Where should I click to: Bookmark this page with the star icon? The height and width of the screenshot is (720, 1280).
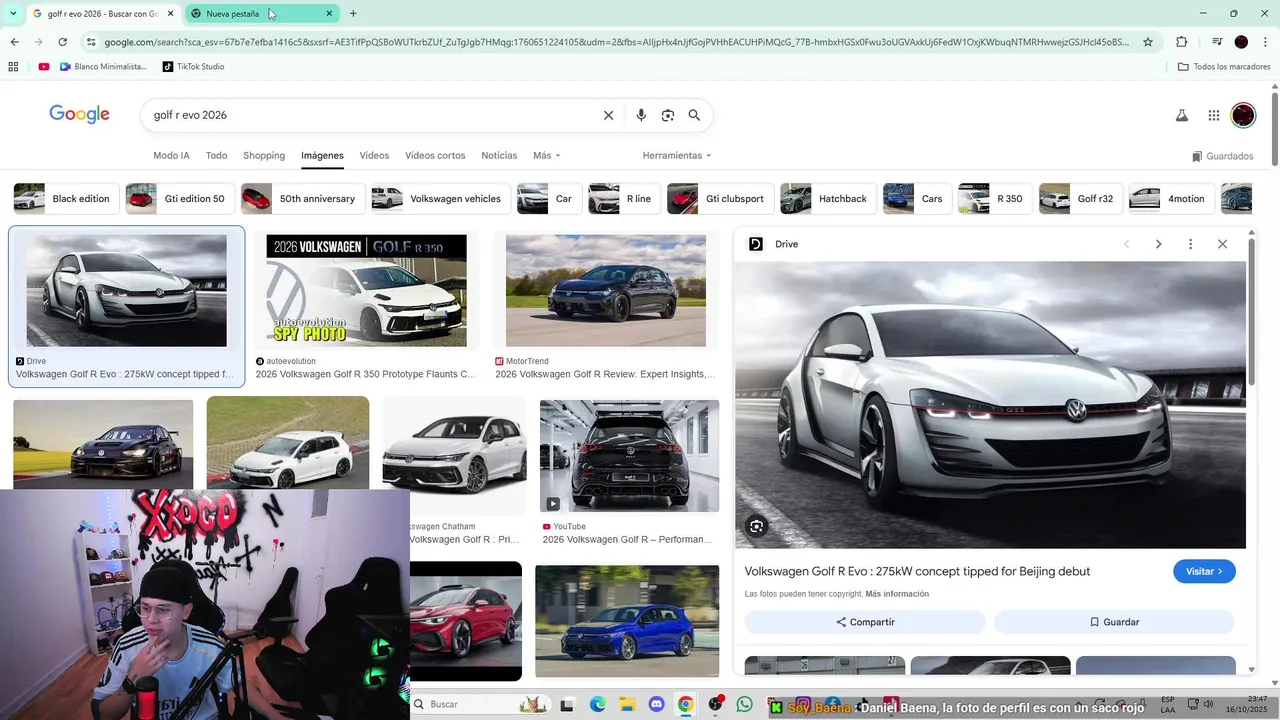[x=1148, y=42]
